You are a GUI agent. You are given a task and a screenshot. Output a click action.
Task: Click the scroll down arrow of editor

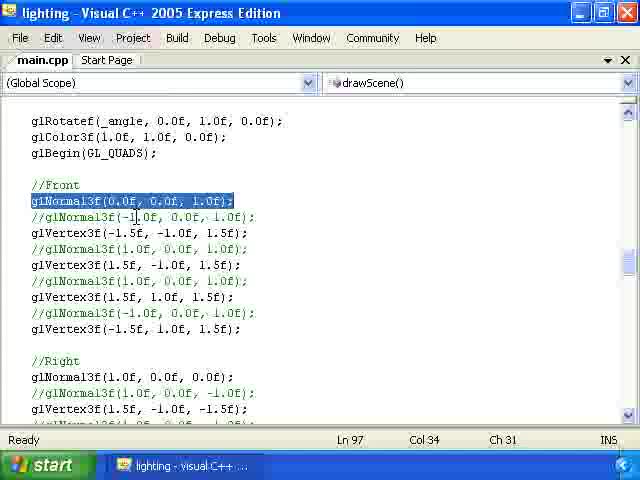(628, 416)
